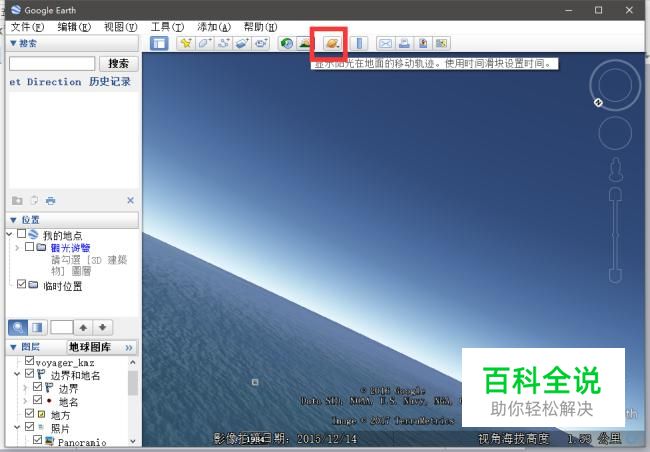Open the ruler measurement tool
650x452 pixels.
pos(359,43)
